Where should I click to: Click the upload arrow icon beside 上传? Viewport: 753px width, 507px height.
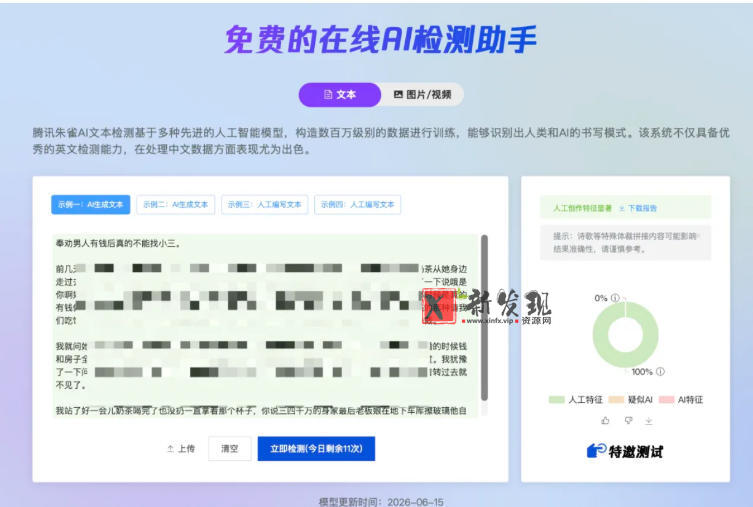[x=170, y=448]
